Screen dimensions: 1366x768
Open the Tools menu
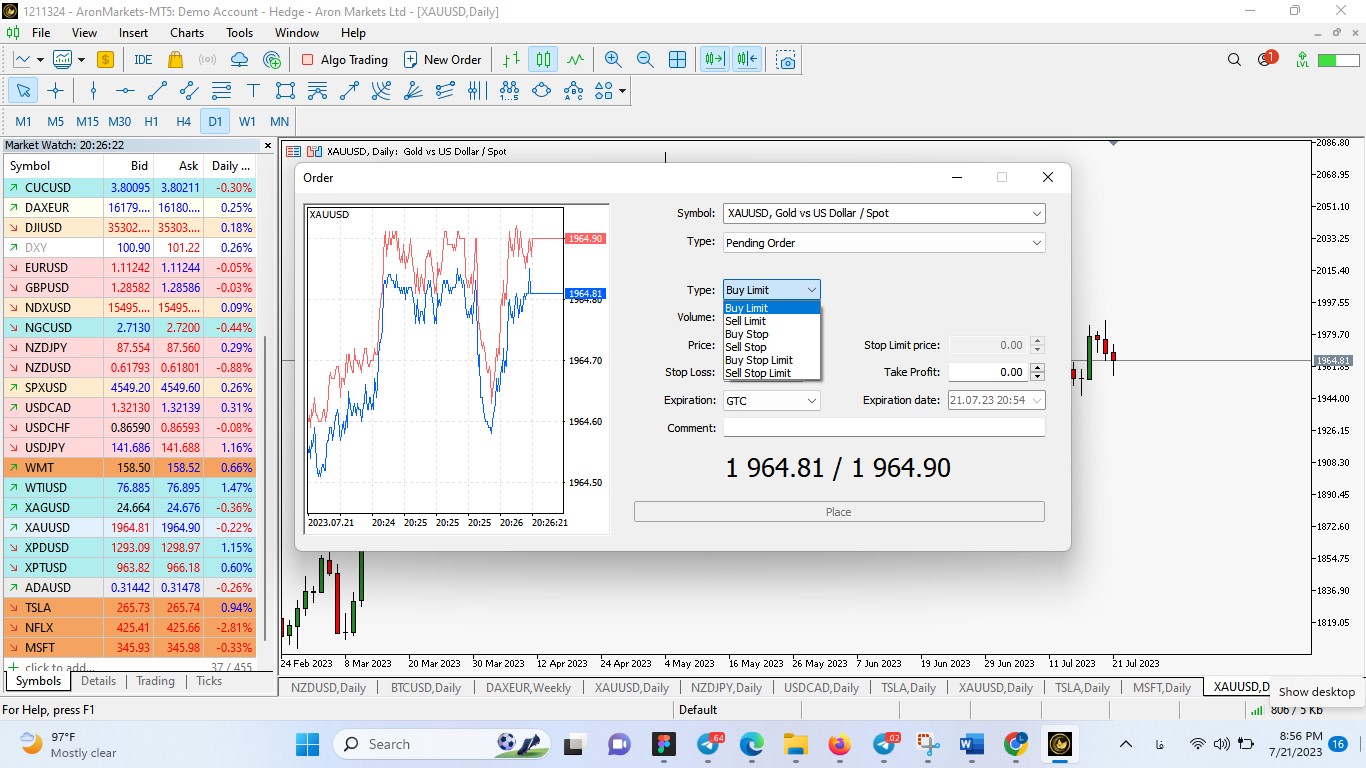click(240, 33)
